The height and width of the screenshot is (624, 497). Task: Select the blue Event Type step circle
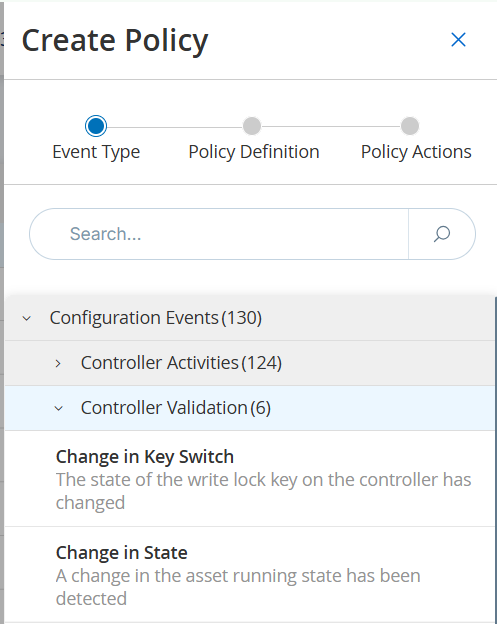[96, 126]
